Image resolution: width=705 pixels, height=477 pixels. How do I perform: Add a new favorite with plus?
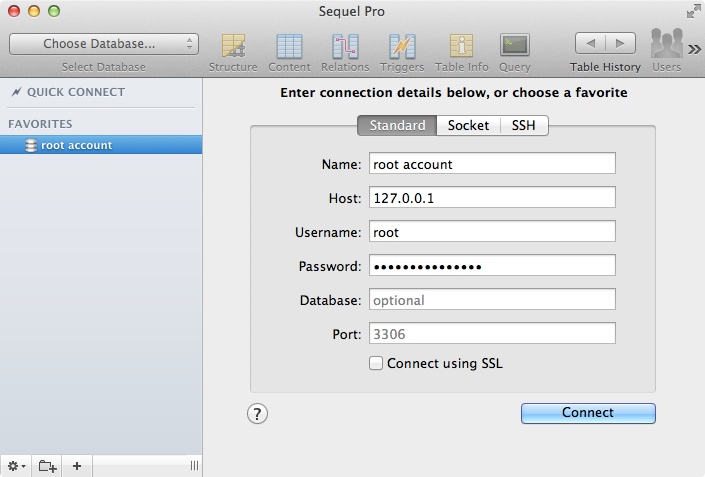pyautogui.click(x=77, y=466)
